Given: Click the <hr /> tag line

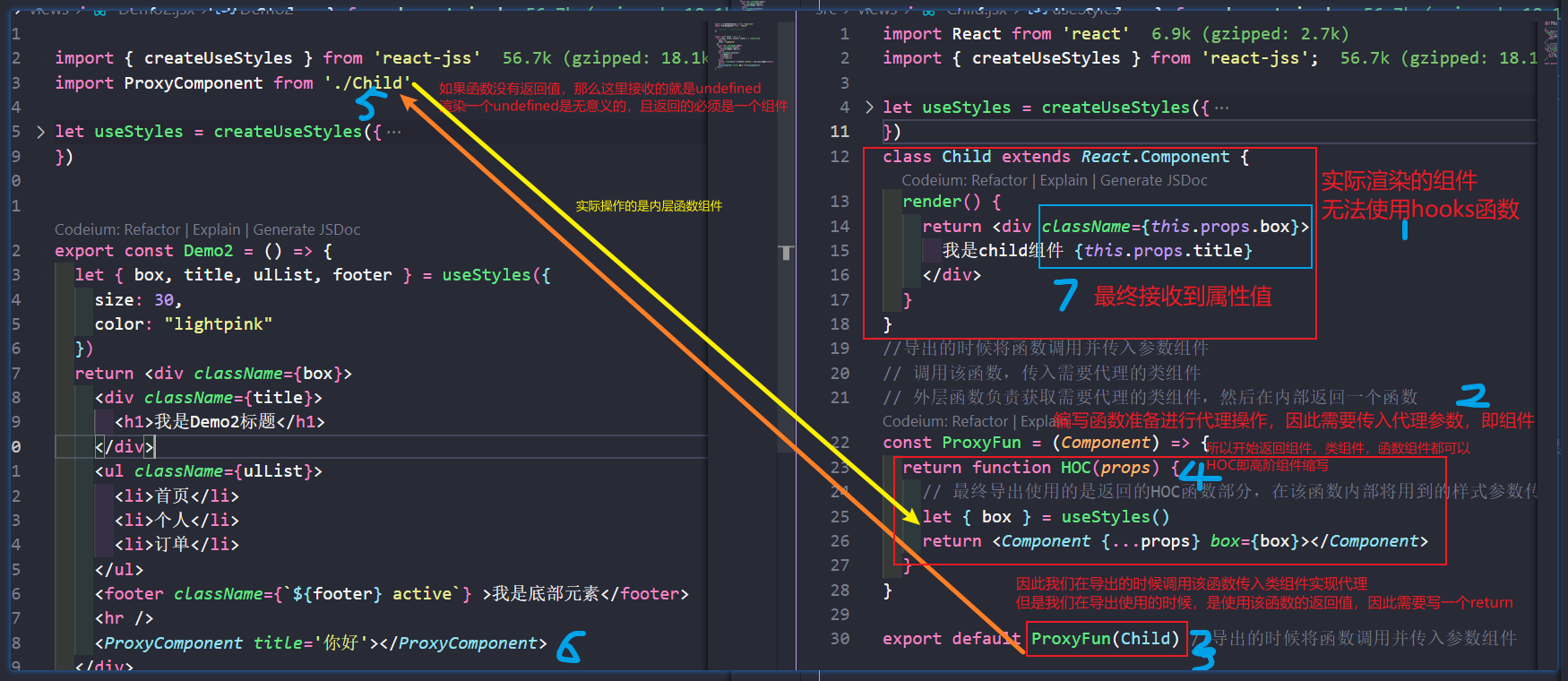Looking at the screenshot, I should click(x=125, y=618).
